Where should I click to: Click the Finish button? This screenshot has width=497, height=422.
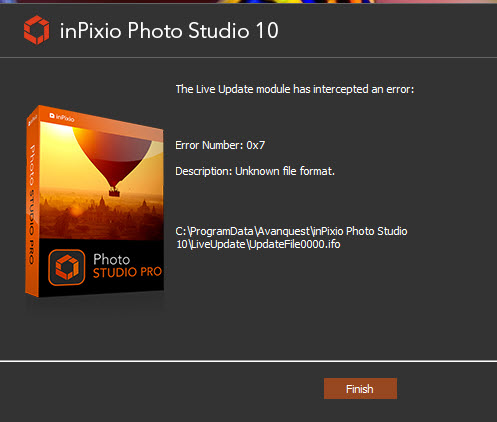(x=360, y=388)
